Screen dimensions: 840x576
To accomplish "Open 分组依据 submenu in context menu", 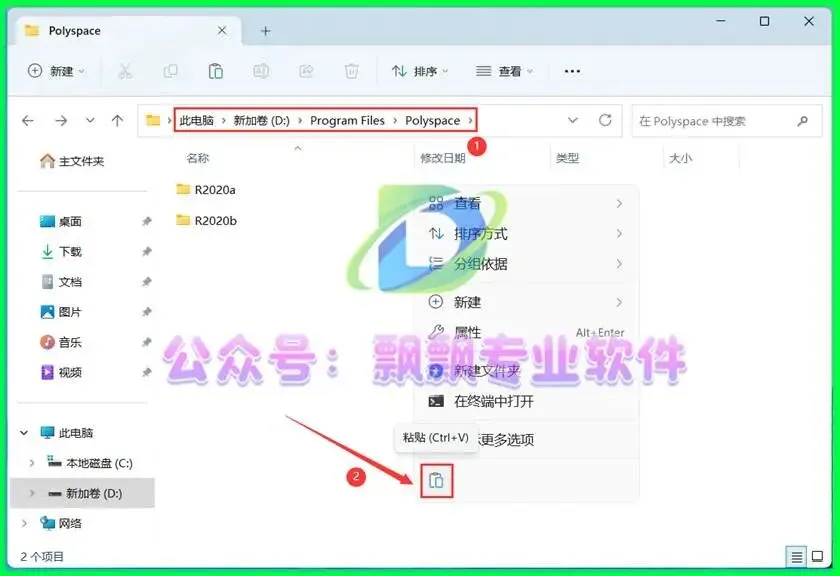I will (x=526, y=264).
